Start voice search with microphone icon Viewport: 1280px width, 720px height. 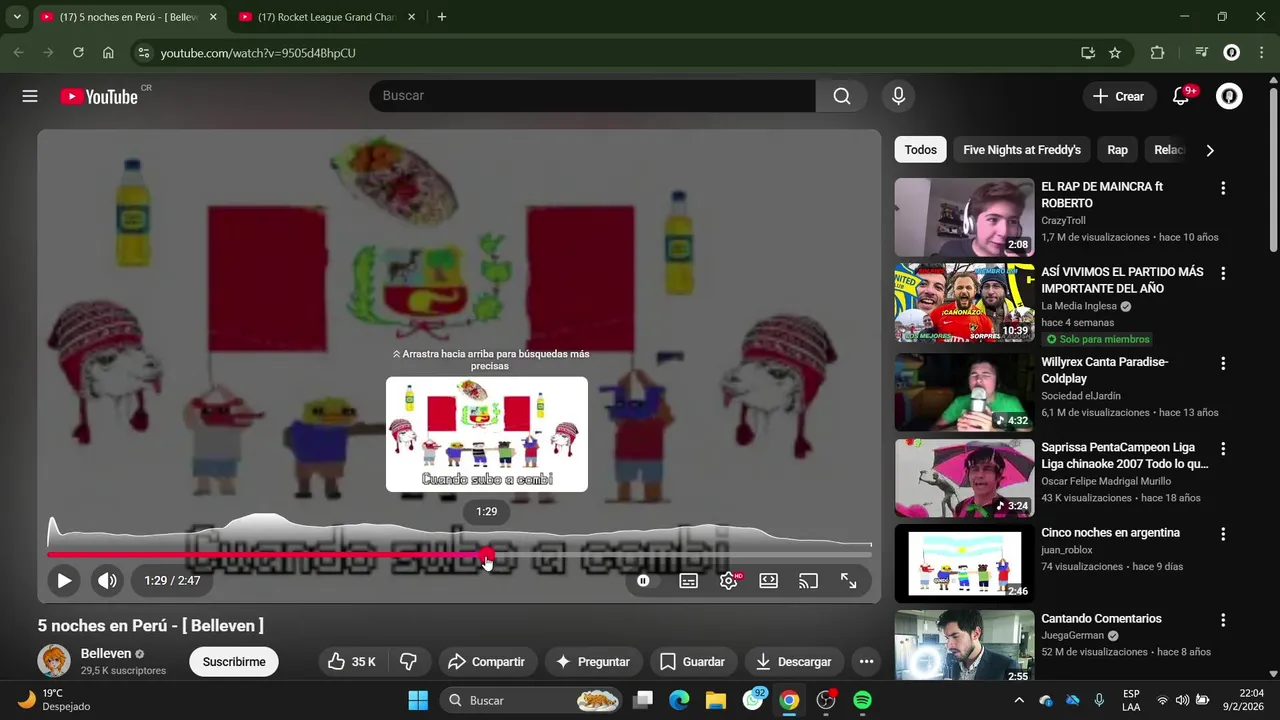tap(898, 96)
